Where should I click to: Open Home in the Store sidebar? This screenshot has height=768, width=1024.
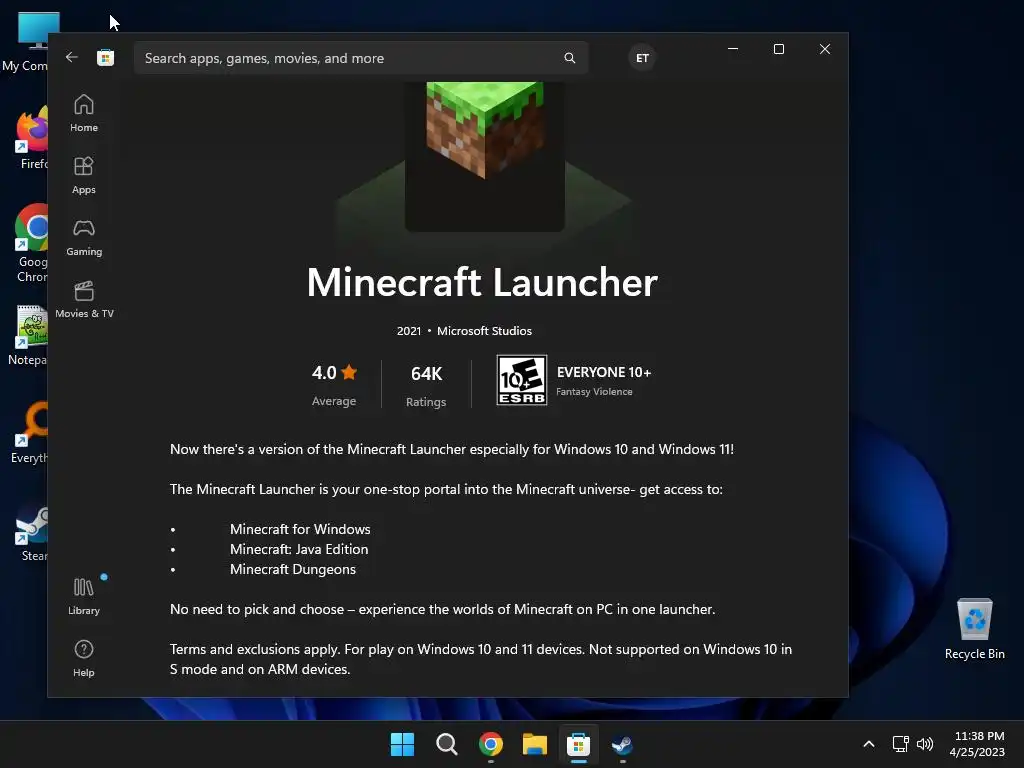pyautogui.click(x=84, y=113)
